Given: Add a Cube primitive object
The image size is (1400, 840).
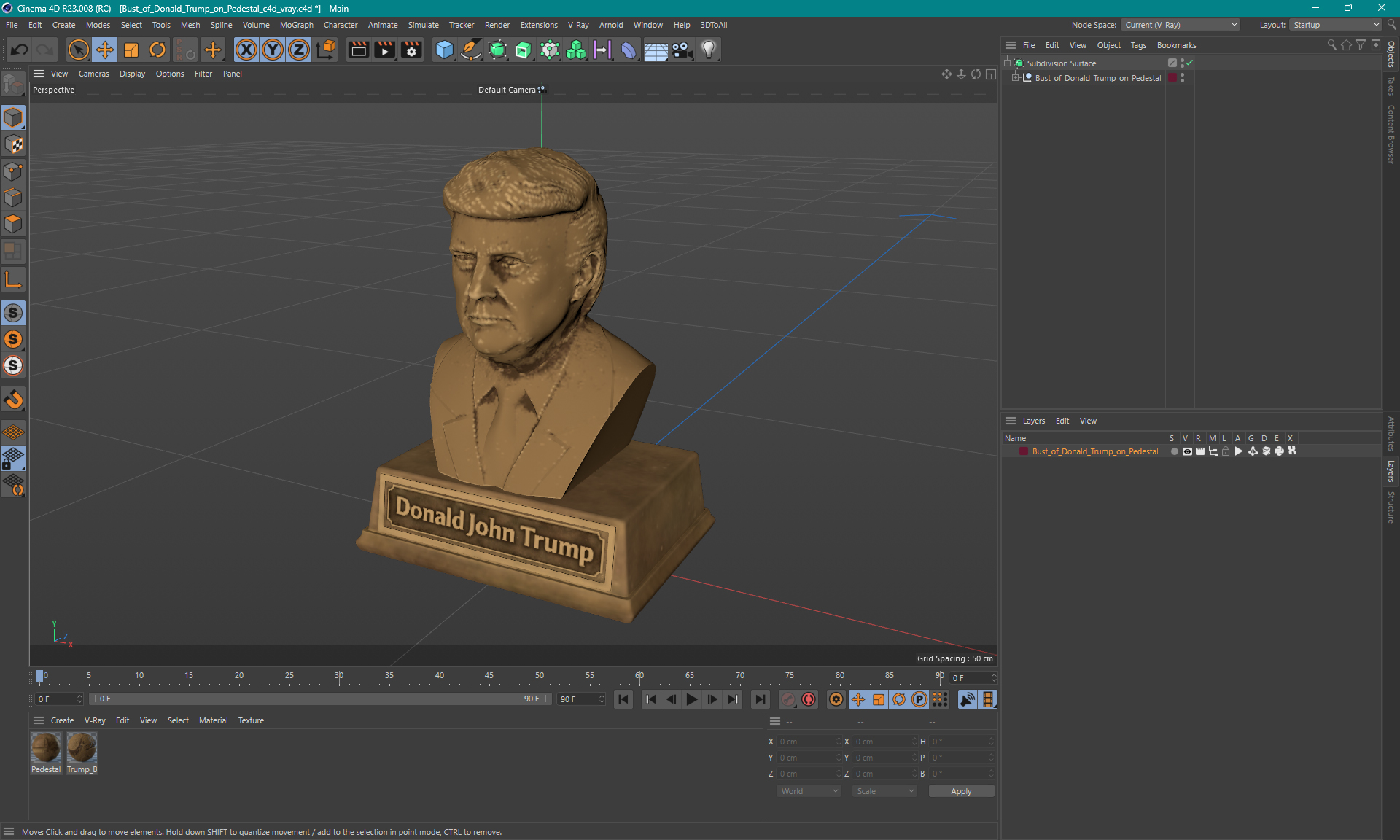Looking at the screenshot, I should pyautogui.click(x=444, y=50).
